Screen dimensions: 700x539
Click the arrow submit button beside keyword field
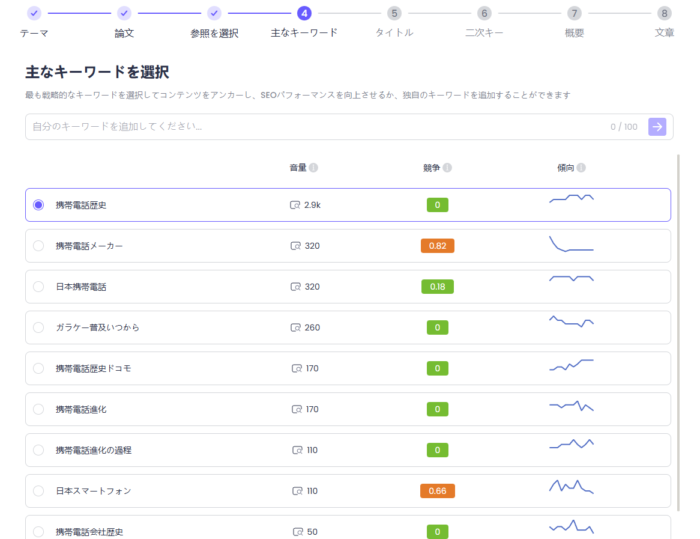click(657, 127)
